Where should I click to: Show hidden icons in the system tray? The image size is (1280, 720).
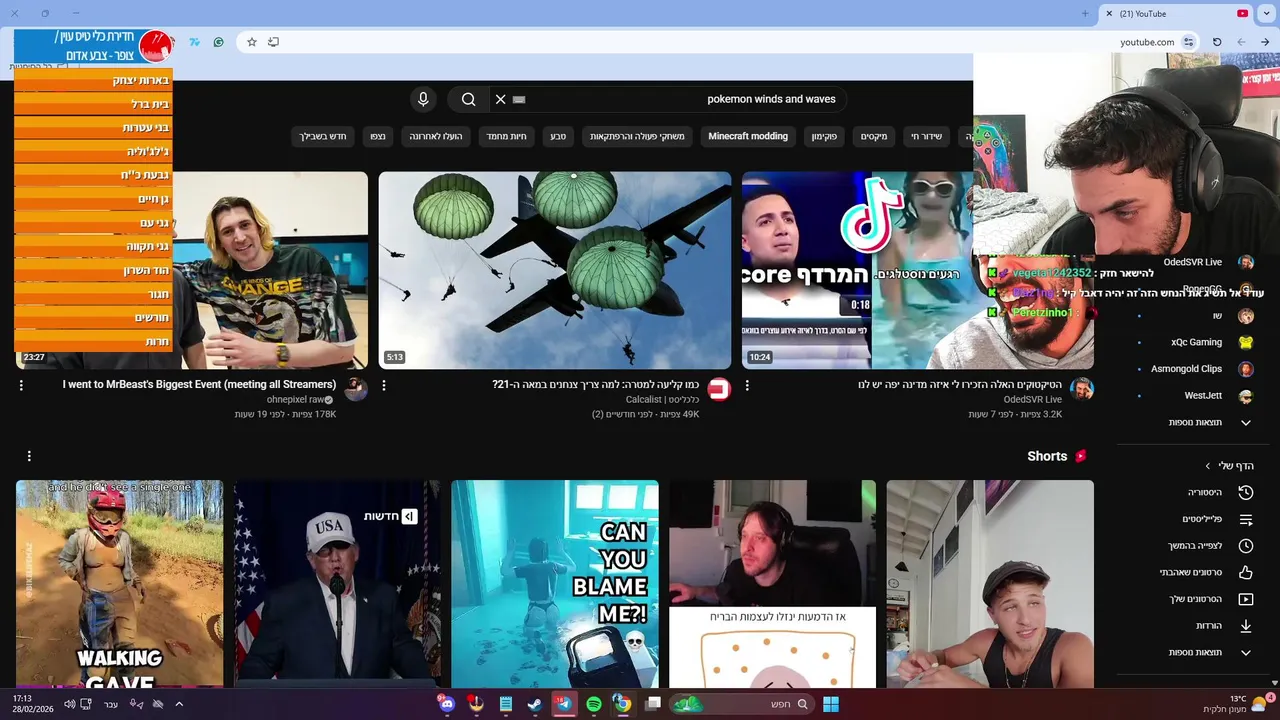[179, 704]
